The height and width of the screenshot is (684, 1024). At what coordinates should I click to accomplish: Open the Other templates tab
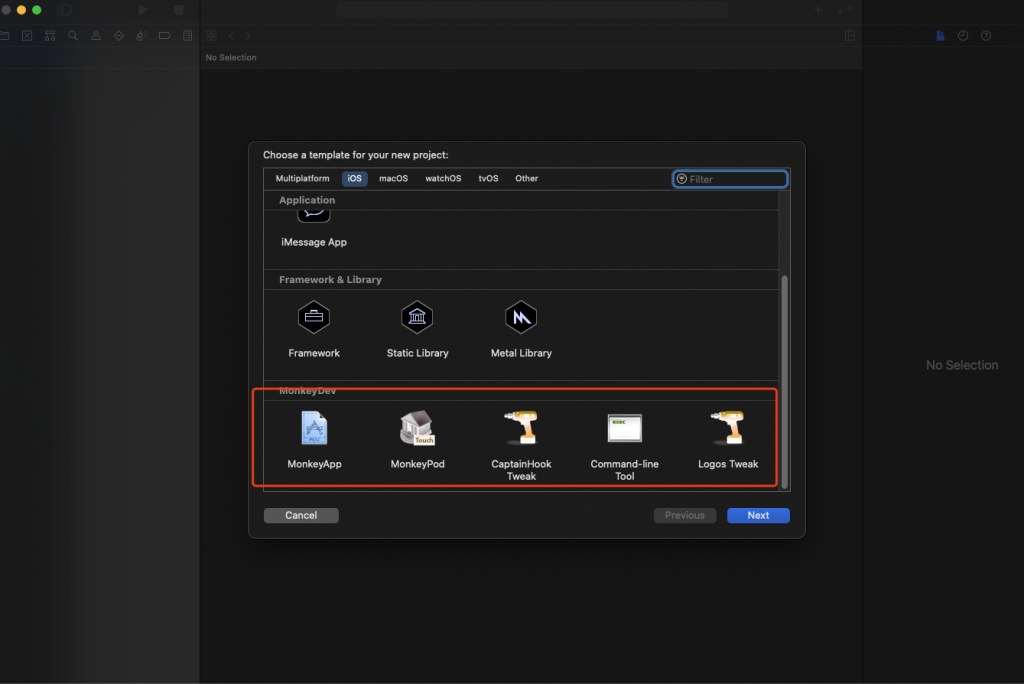click(x=526, y=179)
